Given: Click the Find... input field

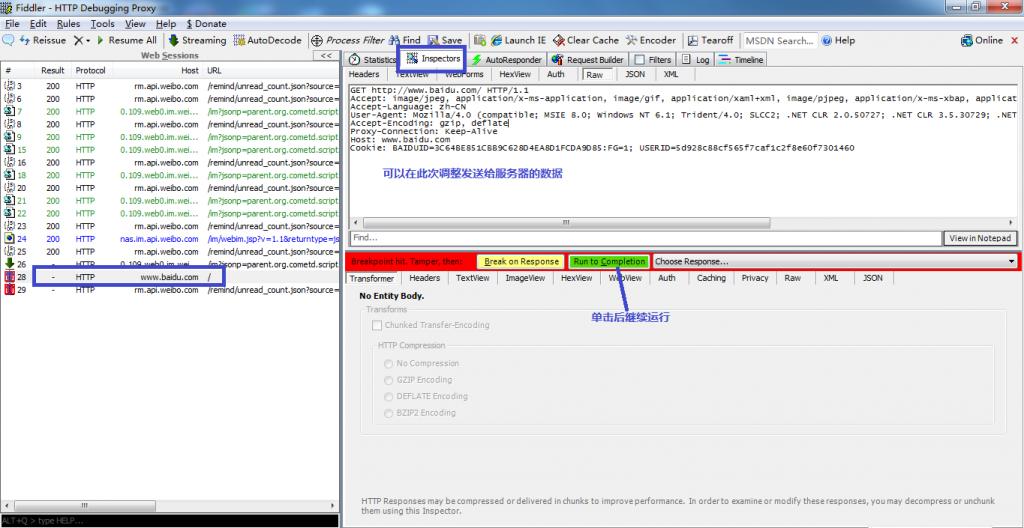Looking at the screenshot, I should [x=646, y=239].
